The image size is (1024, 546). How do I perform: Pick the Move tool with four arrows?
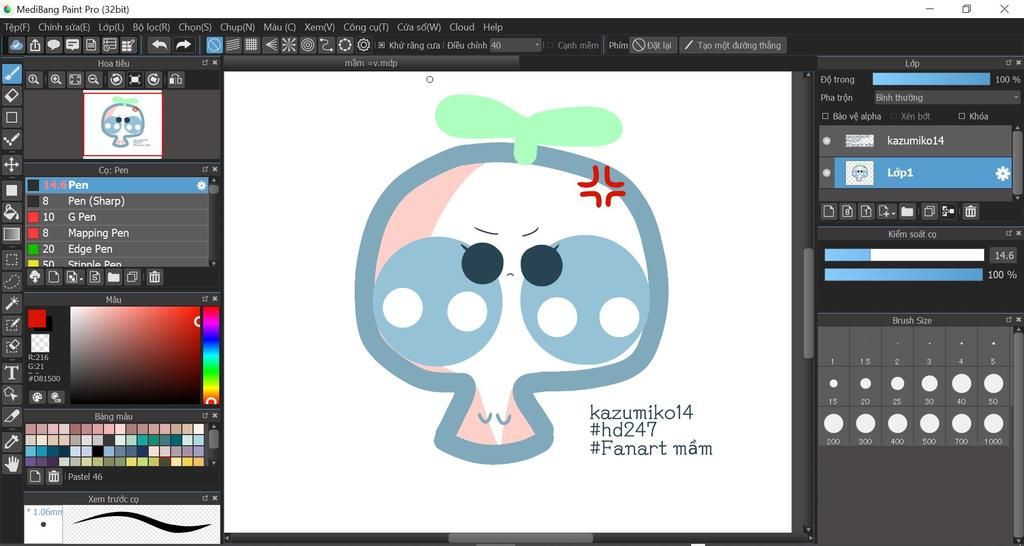coord(12,163)
